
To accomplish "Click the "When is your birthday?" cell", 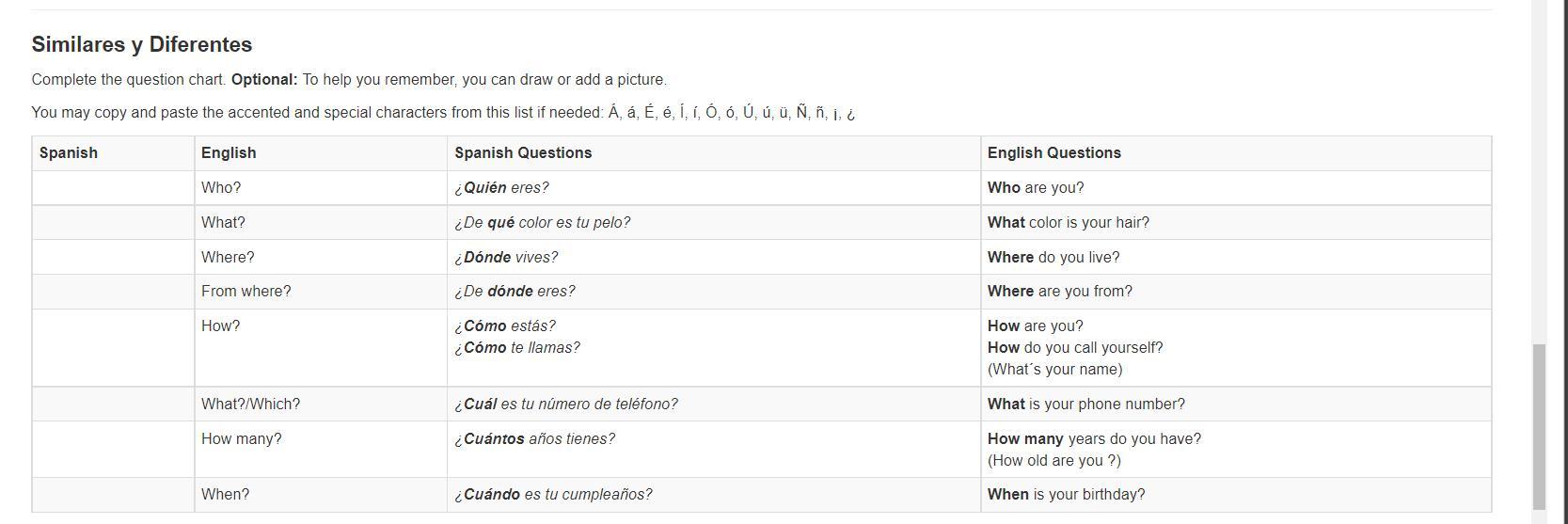I will [x=1067, y=495].
